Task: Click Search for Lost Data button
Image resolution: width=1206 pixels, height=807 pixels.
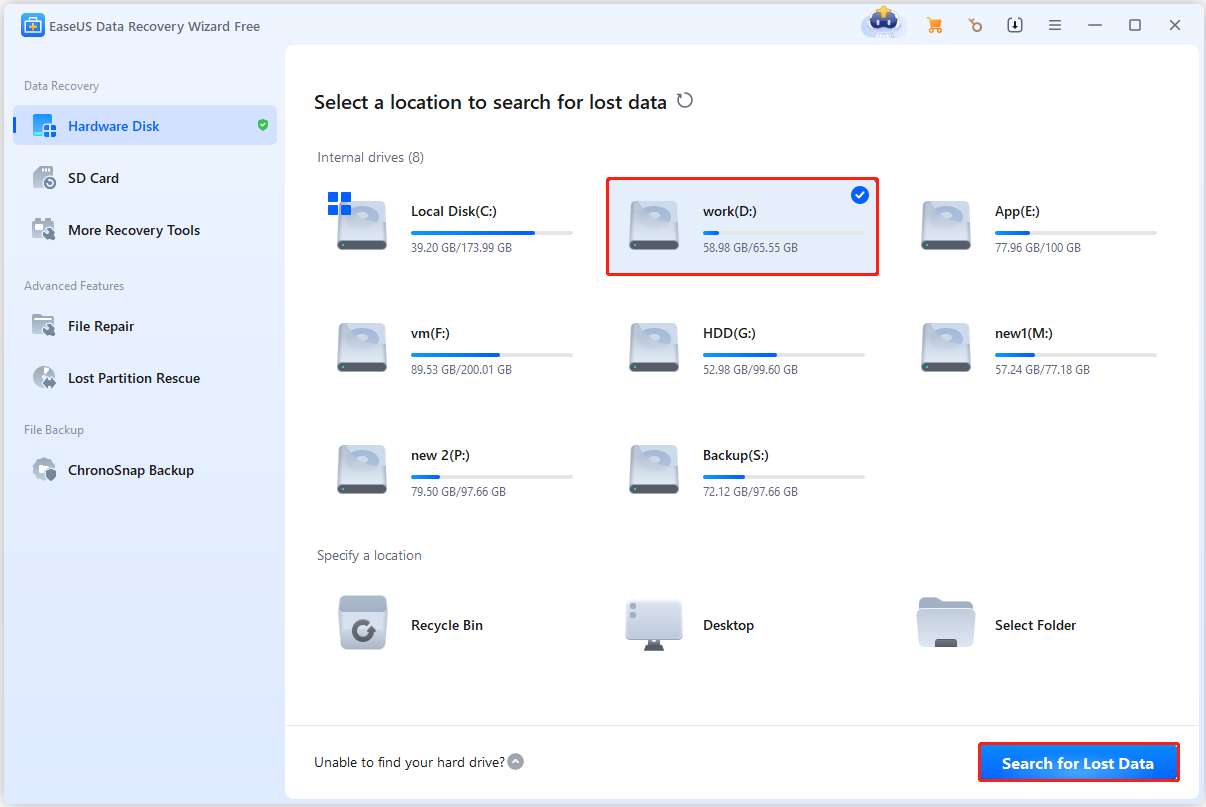Action: pyautogui.click(x=1078, y=763)
